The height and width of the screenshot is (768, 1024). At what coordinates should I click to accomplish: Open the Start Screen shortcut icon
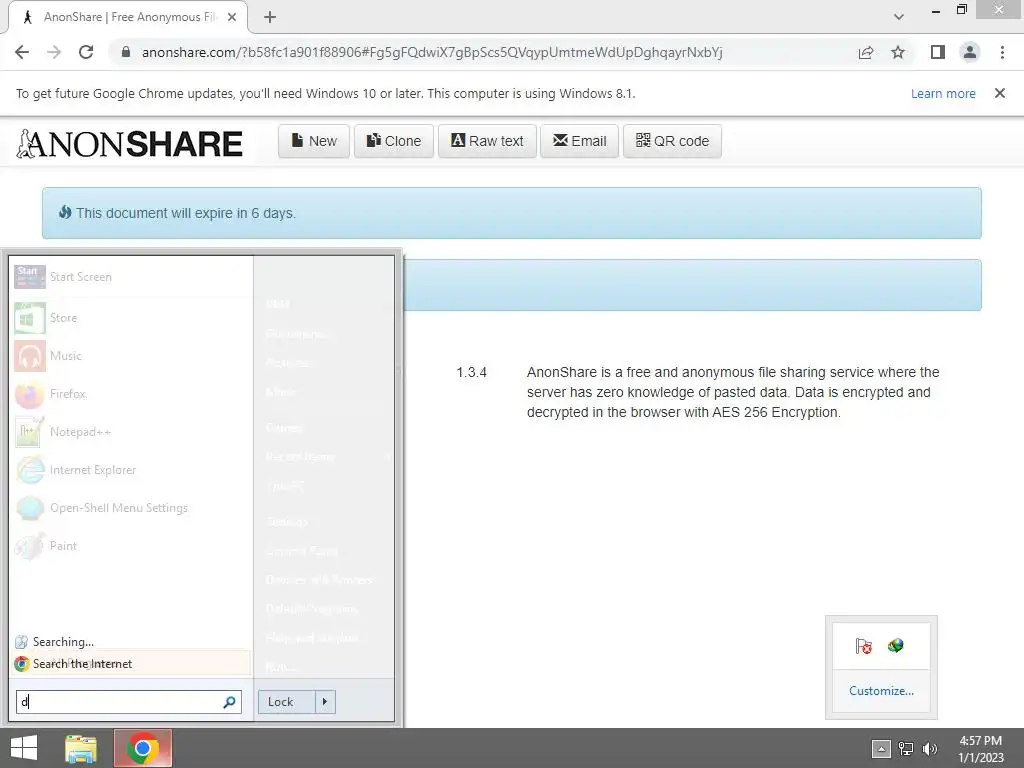pyautogui.click(x=30, y=277)
